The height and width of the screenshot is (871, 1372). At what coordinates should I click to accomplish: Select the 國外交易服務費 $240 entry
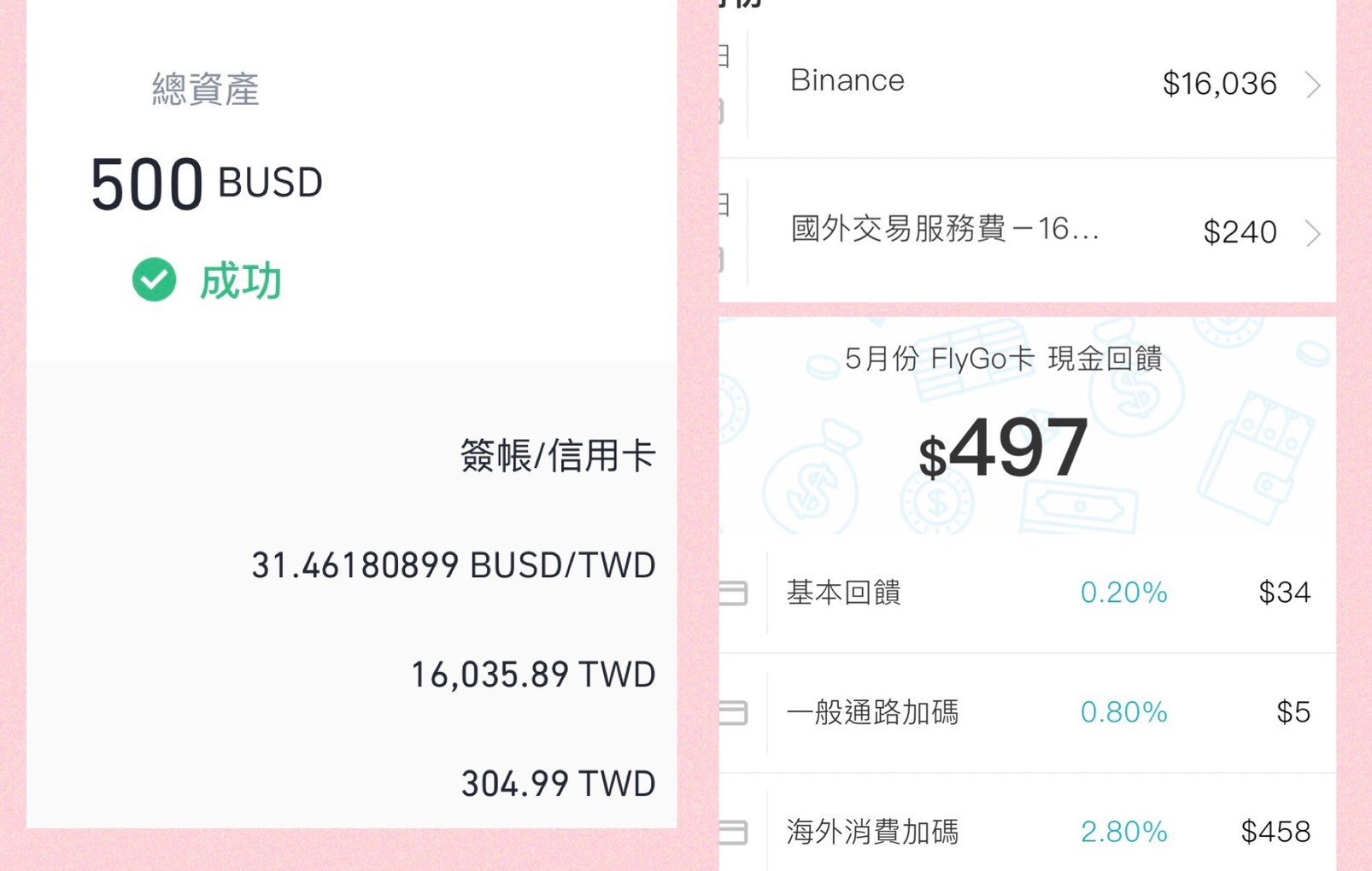pos(1028,231)
